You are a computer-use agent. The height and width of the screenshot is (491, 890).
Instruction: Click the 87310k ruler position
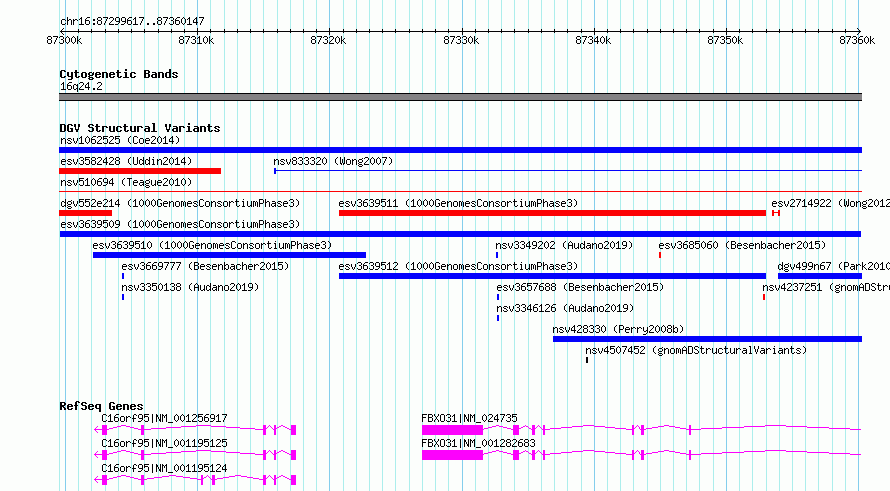click(196, 40)
